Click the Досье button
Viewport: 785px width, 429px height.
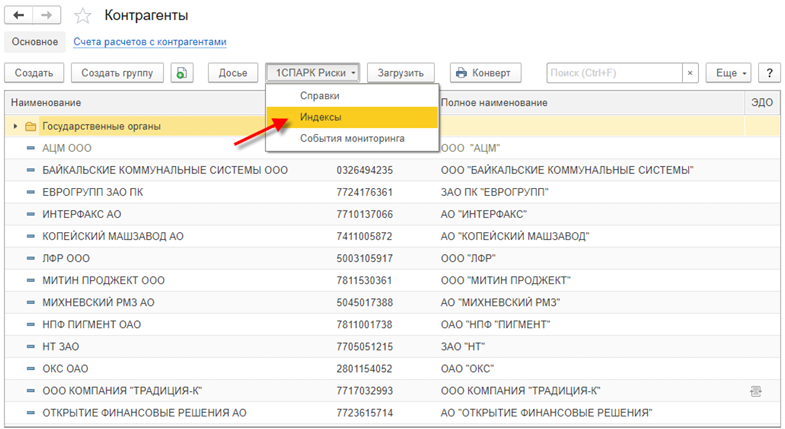click(x=232, y=73)
